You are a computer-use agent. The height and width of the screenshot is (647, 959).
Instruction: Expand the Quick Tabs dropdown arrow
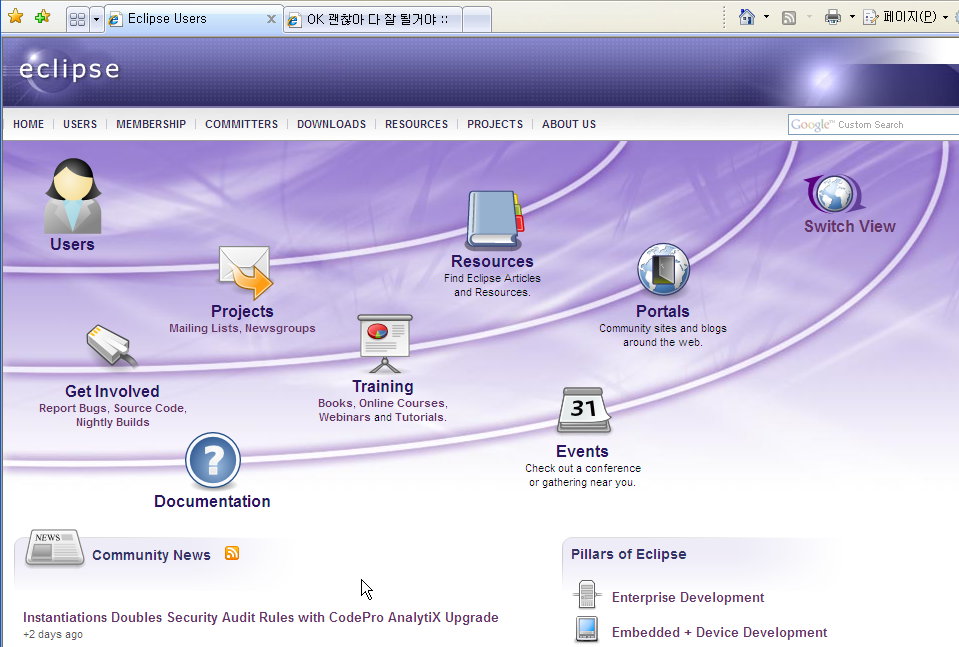[x=96, y=20]
